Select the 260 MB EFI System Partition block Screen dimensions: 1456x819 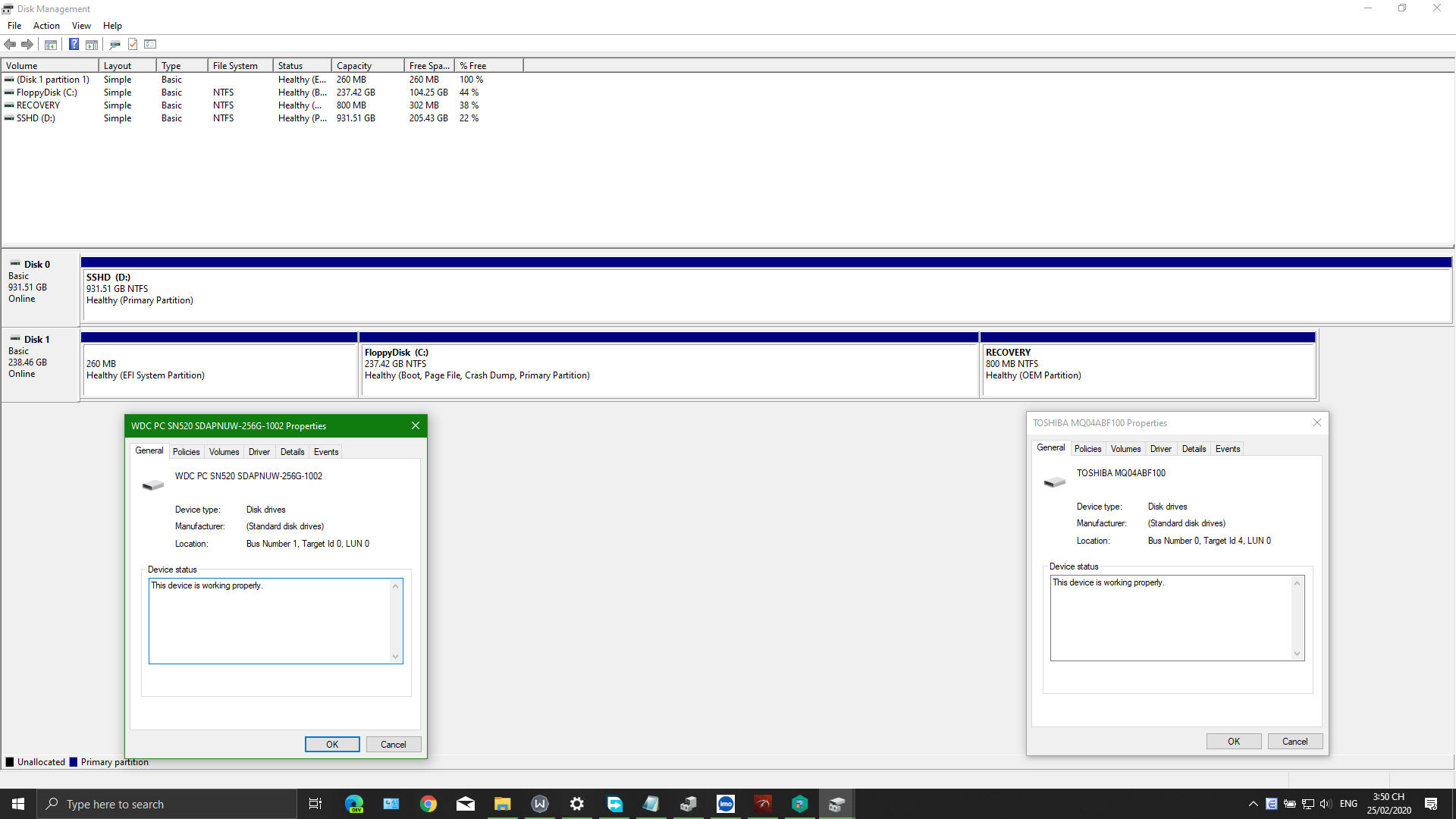click(219, 365)
